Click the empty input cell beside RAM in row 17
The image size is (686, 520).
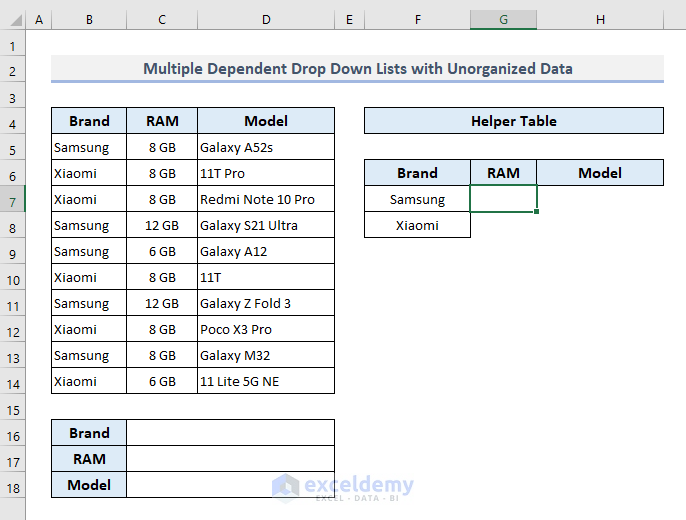(231, 459)
